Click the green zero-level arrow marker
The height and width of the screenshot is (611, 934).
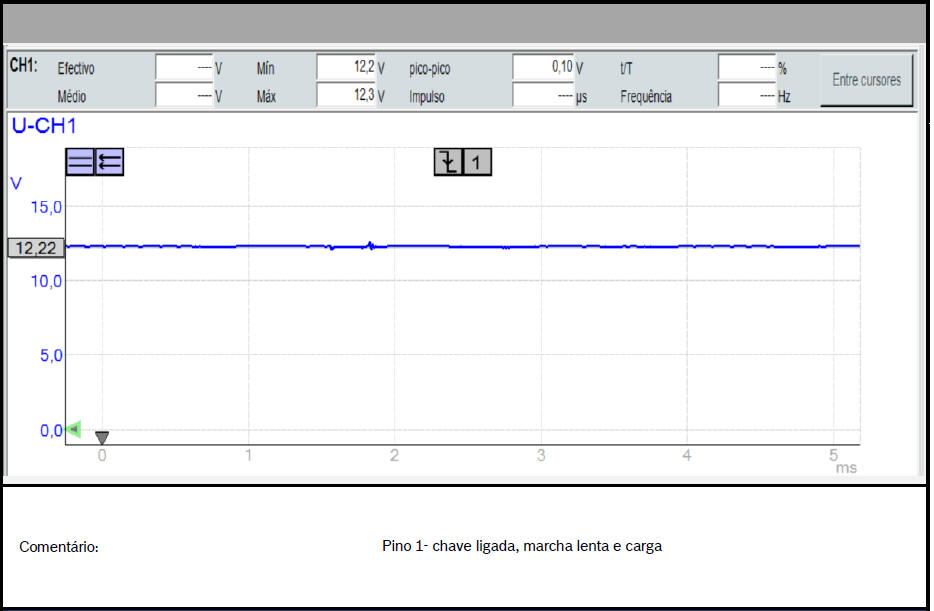[73, 430]
